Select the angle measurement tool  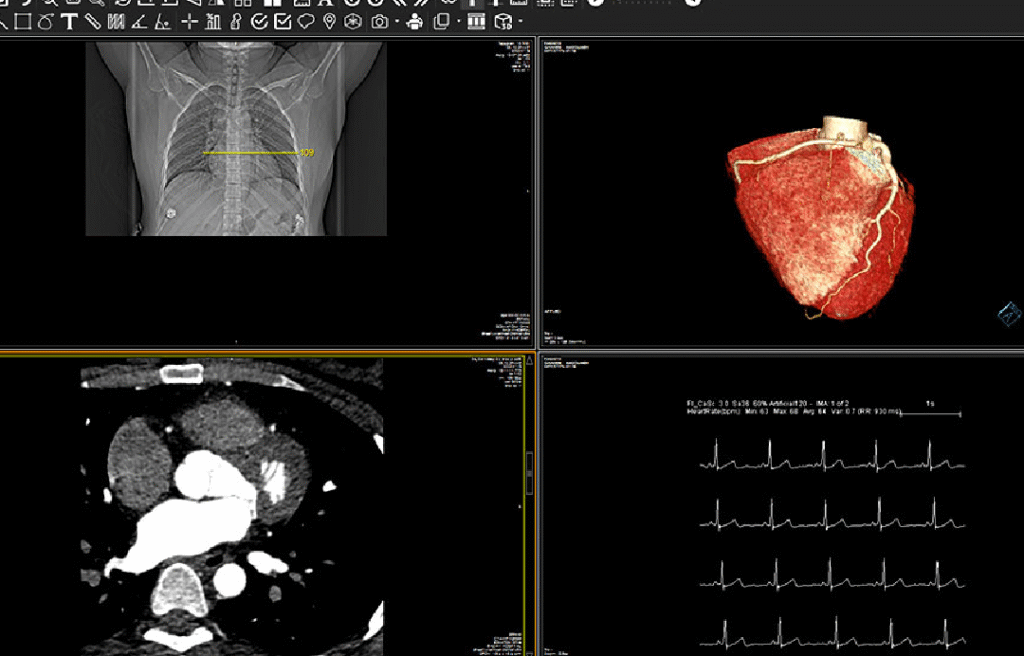tap(139, 22)
